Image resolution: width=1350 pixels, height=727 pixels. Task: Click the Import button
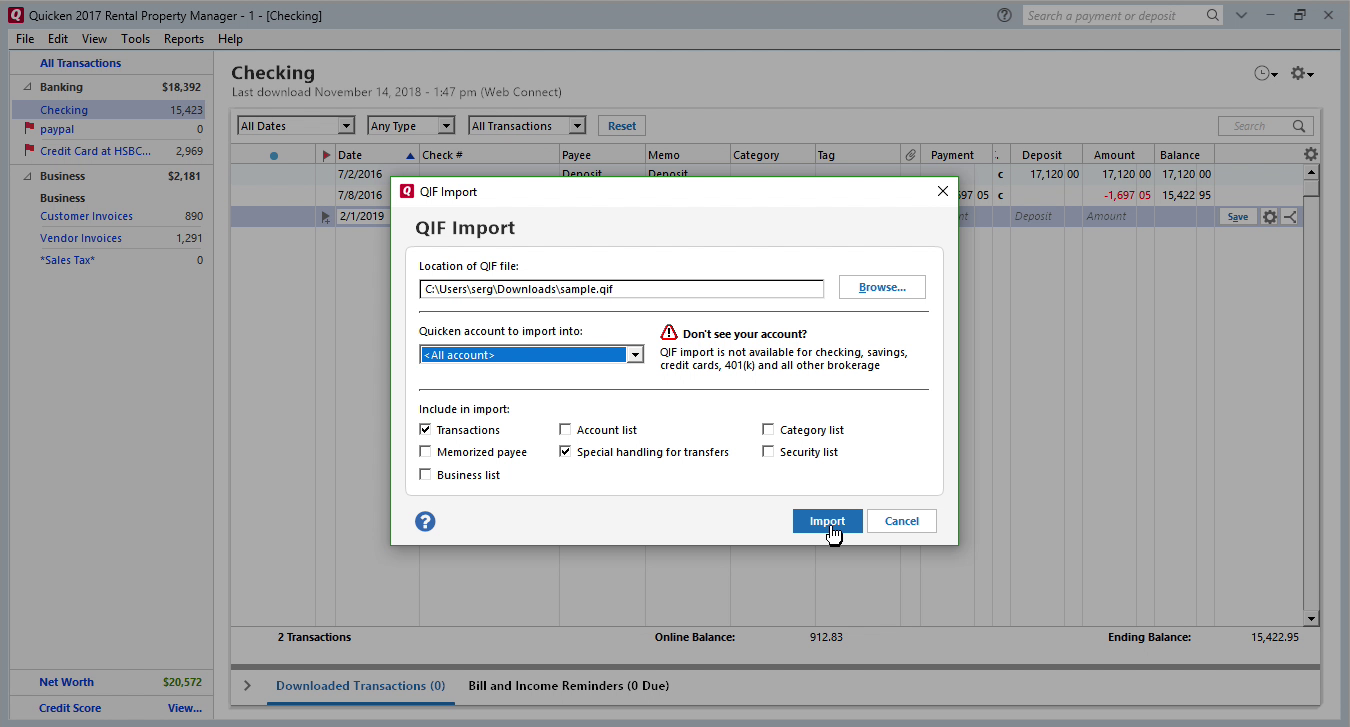click(x=828, y=521)
